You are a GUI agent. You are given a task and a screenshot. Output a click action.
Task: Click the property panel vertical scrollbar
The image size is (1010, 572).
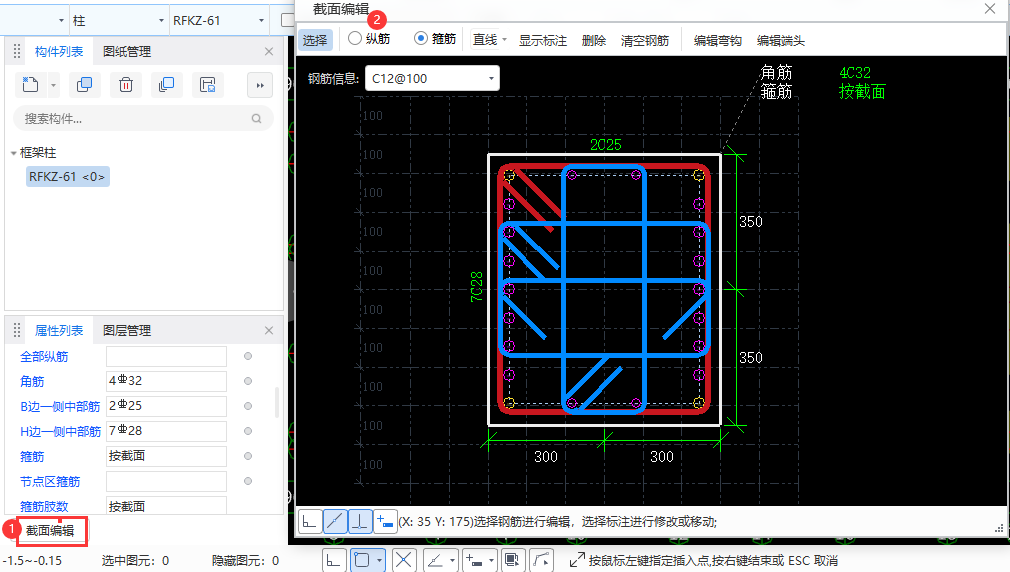coord(278,403)
